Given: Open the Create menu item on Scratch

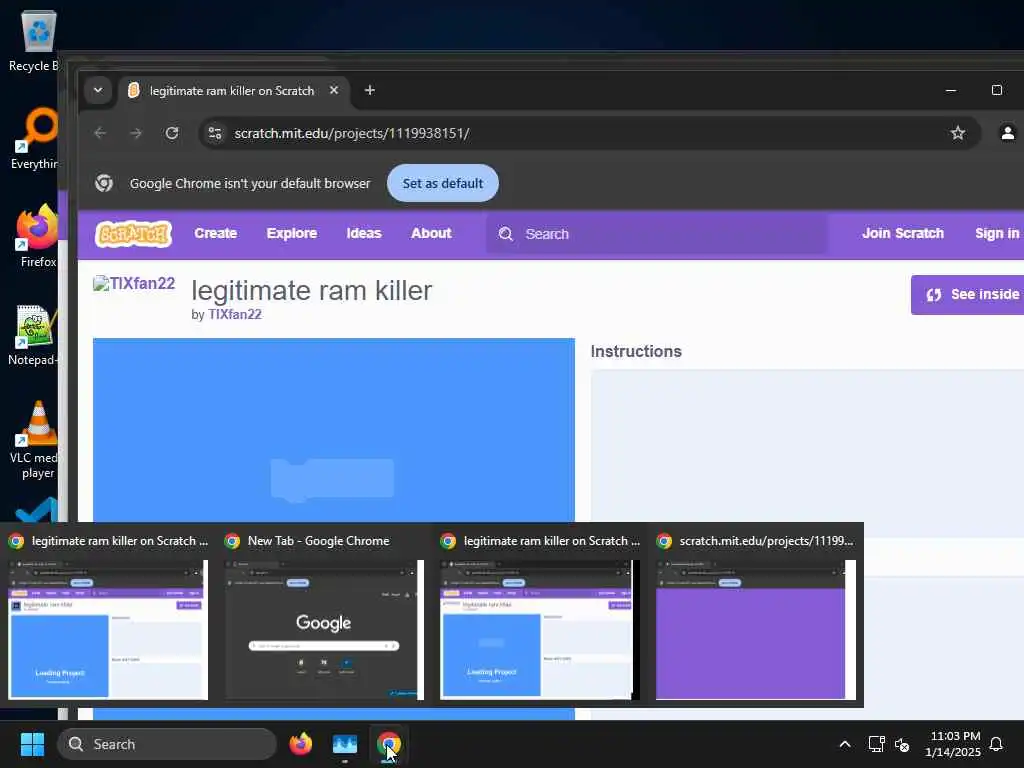Looking at the screenshot, I should (x=216, y=234).
